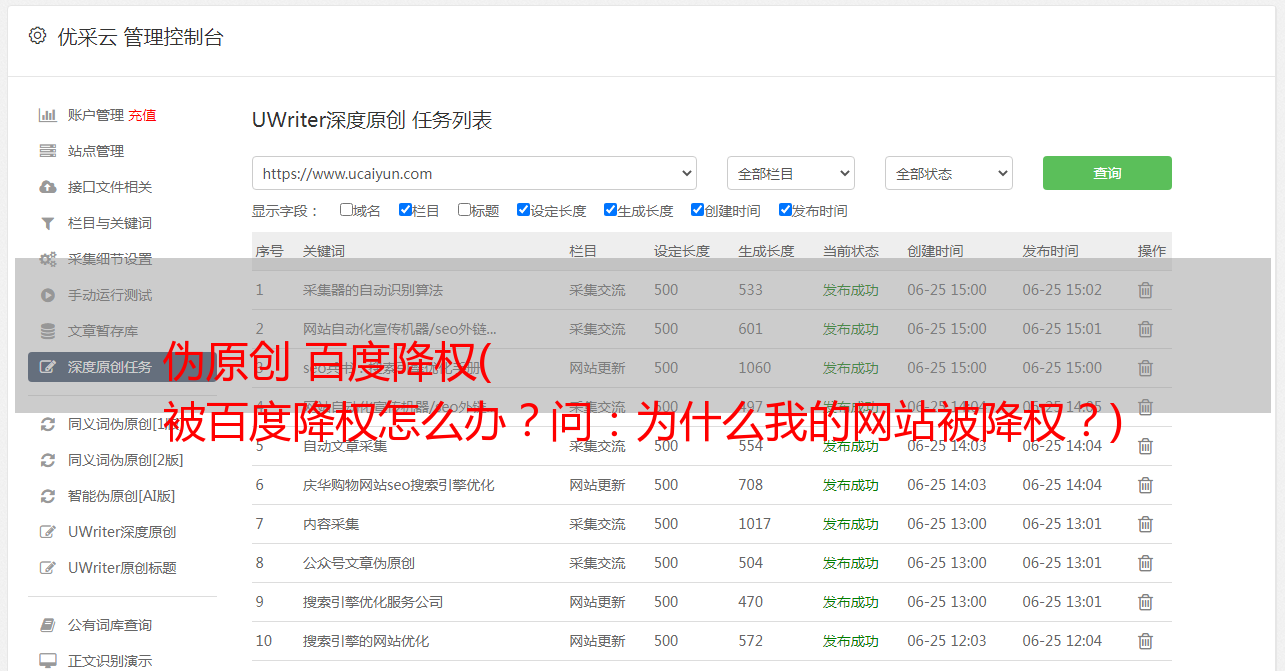Click the edit icon for UWriter深度原创
Viewport: 1285px width, 671px height.
pos(47,532)
